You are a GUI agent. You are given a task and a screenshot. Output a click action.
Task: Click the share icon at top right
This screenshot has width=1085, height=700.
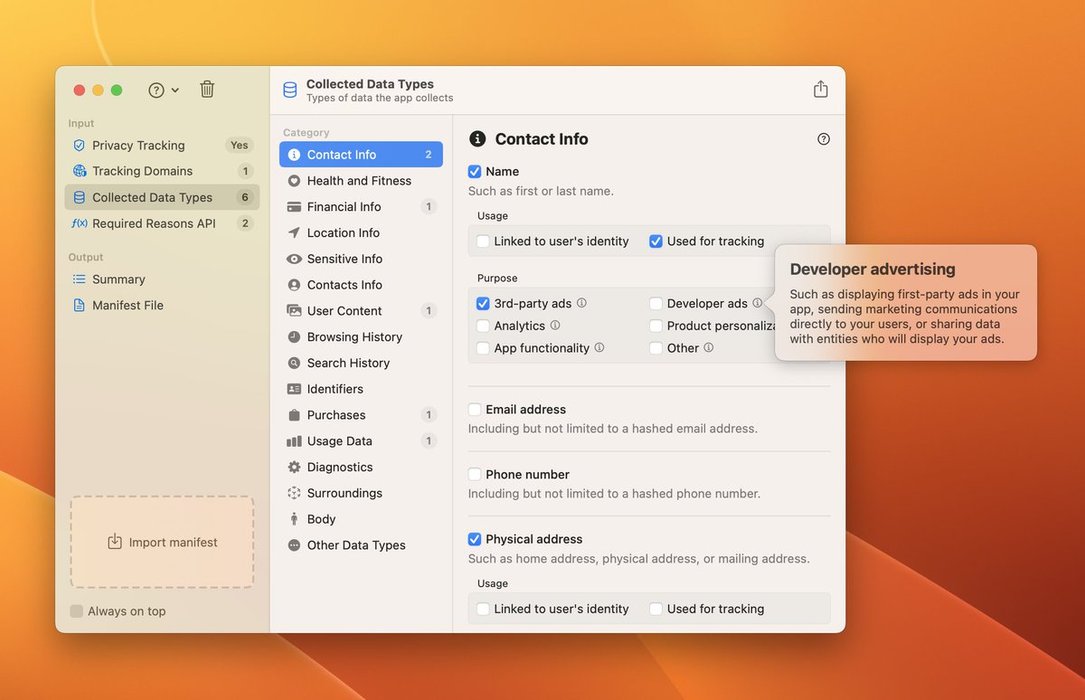click(x=820, y=89)
